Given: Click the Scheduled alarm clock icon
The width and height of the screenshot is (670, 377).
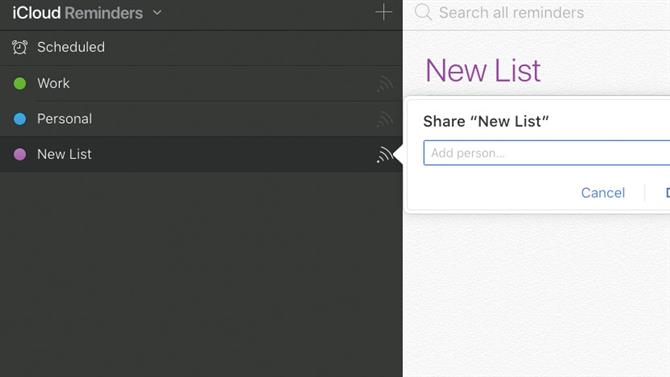Looking at the screenshot, I should [20, 47].
